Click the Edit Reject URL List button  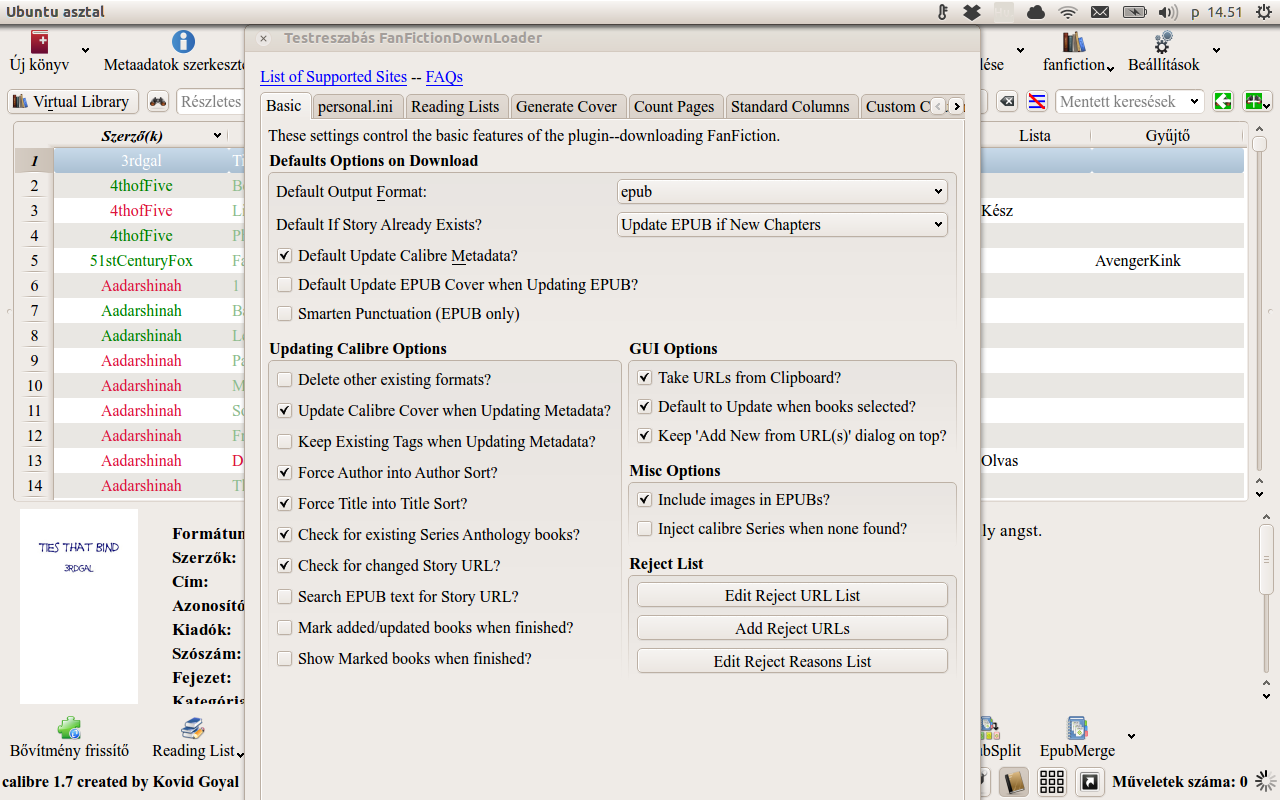click(792, 595)
